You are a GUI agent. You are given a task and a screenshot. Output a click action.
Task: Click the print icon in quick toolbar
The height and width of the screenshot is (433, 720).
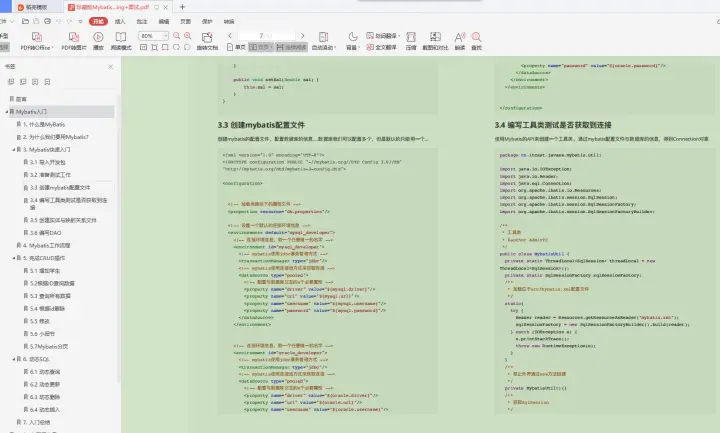47,21
